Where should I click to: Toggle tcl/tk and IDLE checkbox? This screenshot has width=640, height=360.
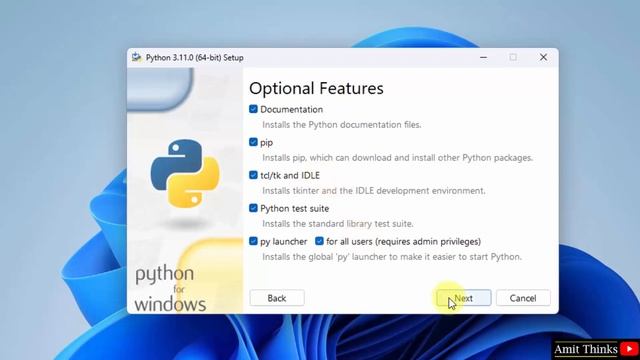coord(253,175)
